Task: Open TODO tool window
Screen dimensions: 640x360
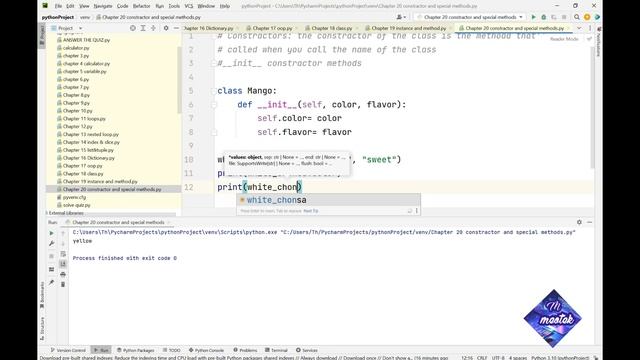Action: (171, 350)
